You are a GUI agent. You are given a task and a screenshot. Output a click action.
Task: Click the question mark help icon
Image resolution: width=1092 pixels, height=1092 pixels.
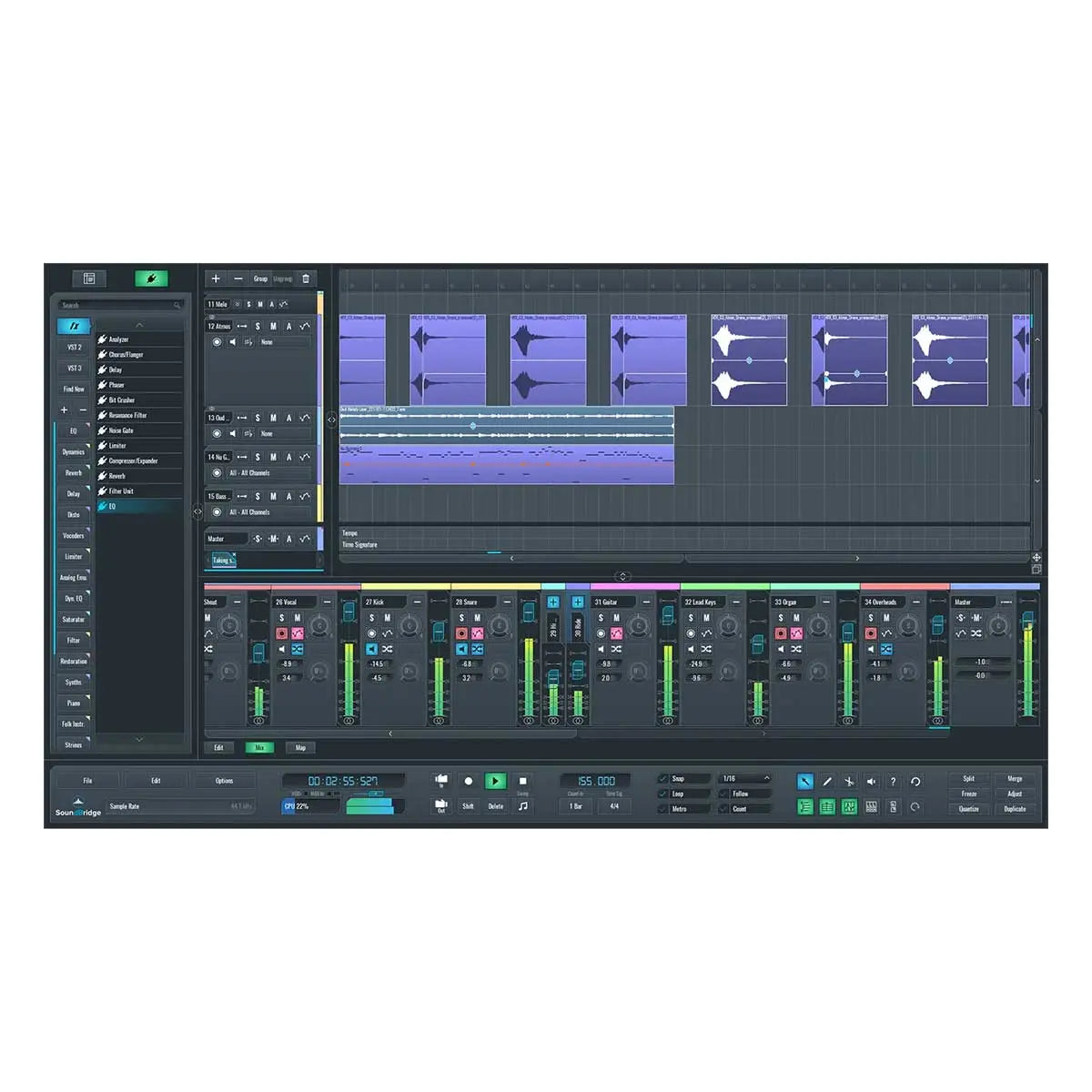click(894, 782)
